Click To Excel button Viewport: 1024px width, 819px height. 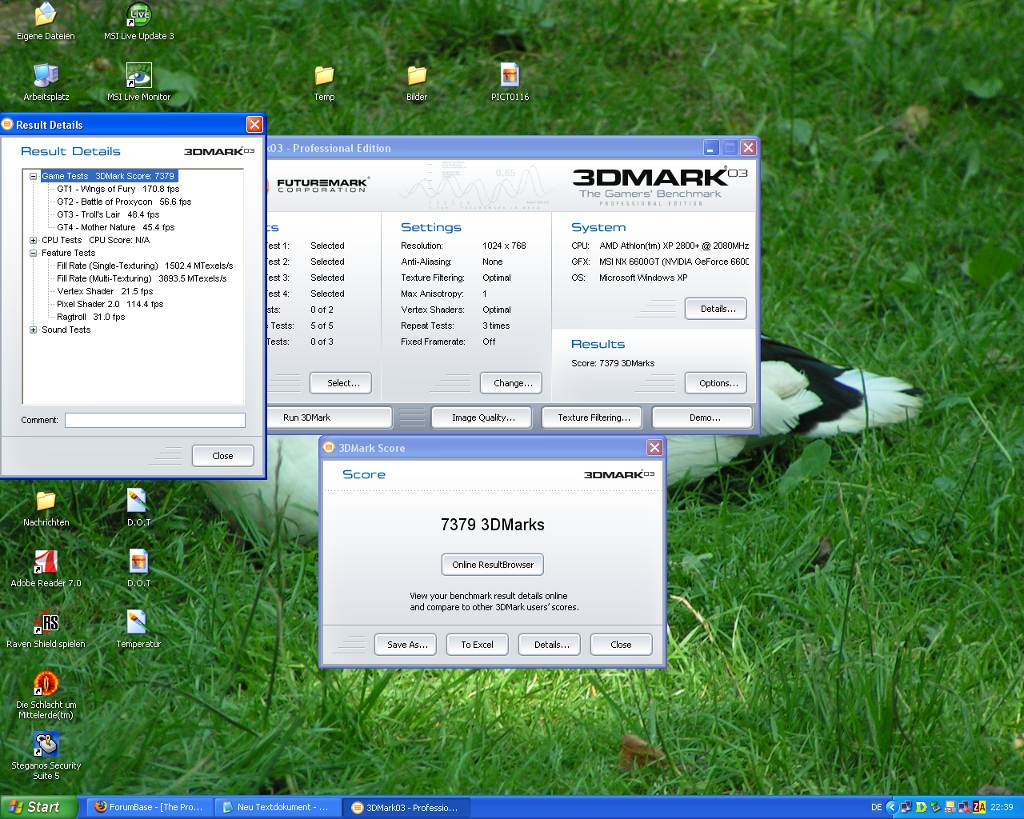(477, 644)
